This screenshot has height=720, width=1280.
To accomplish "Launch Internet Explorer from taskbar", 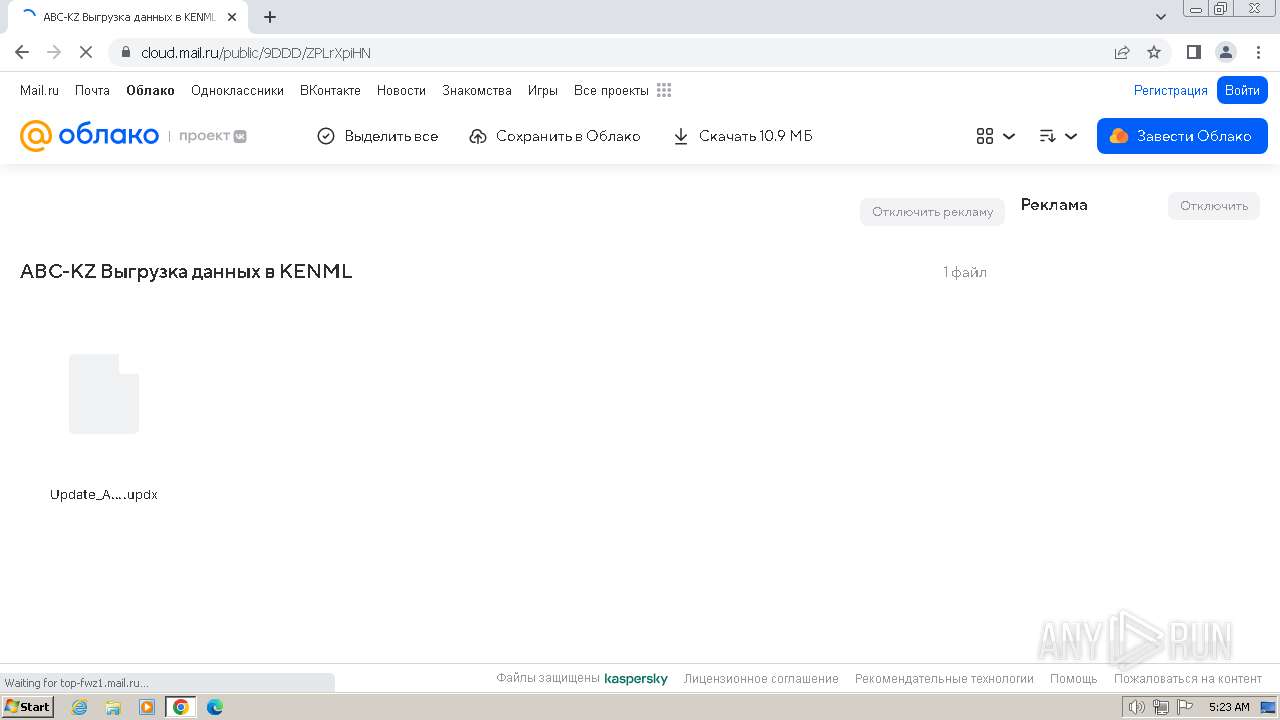I will pos(79,707).
